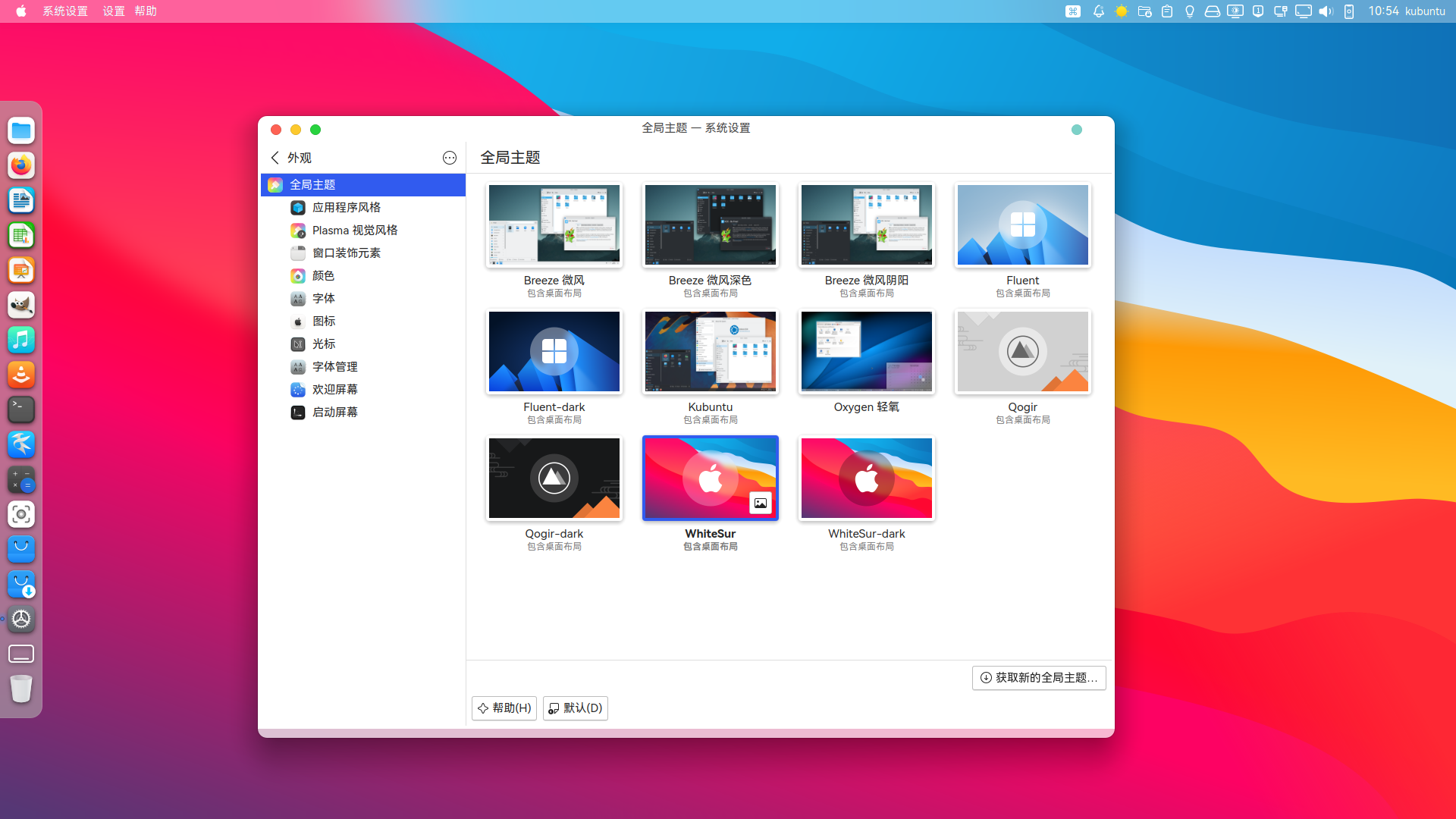Screen dimensions: 1456x819
Task: Select the Breeze 微风 theme thumbnail
Action: tap(554, 225)
